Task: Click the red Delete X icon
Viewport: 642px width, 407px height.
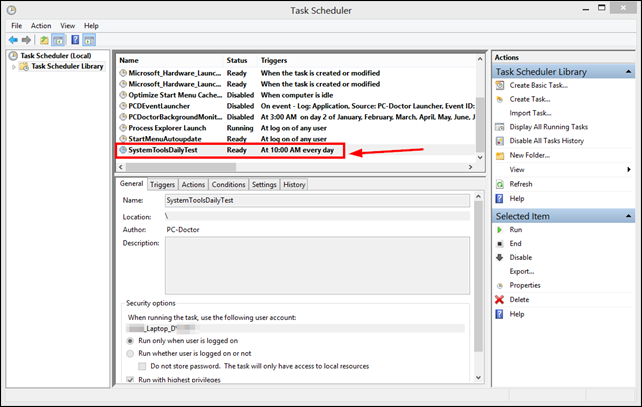Action: click(500, 300)
